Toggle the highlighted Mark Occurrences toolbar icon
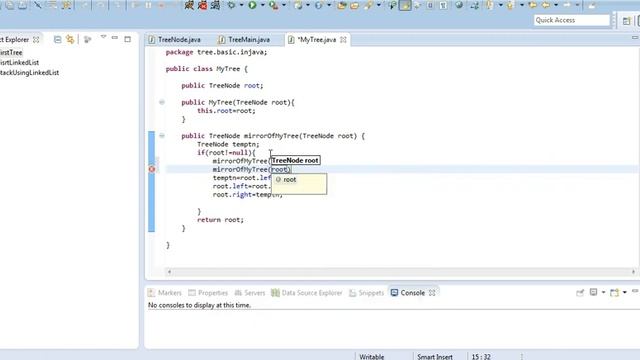This screenshot has height=360, width=640. click(x=405, y=5)
